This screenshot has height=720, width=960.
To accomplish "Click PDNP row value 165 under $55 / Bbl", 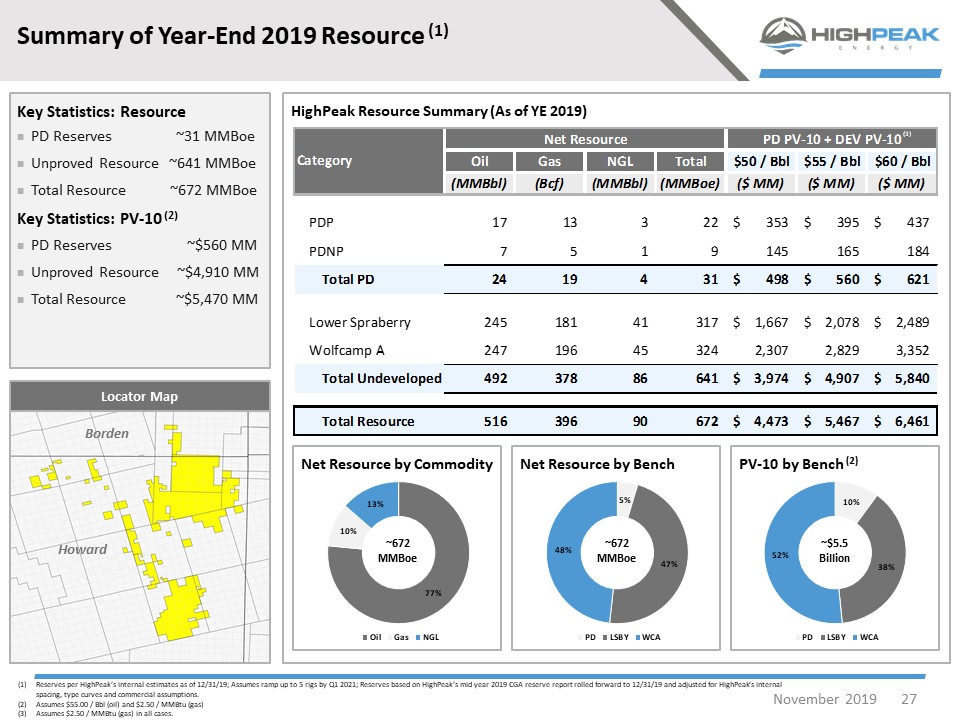I will click(x=848, y=251).
